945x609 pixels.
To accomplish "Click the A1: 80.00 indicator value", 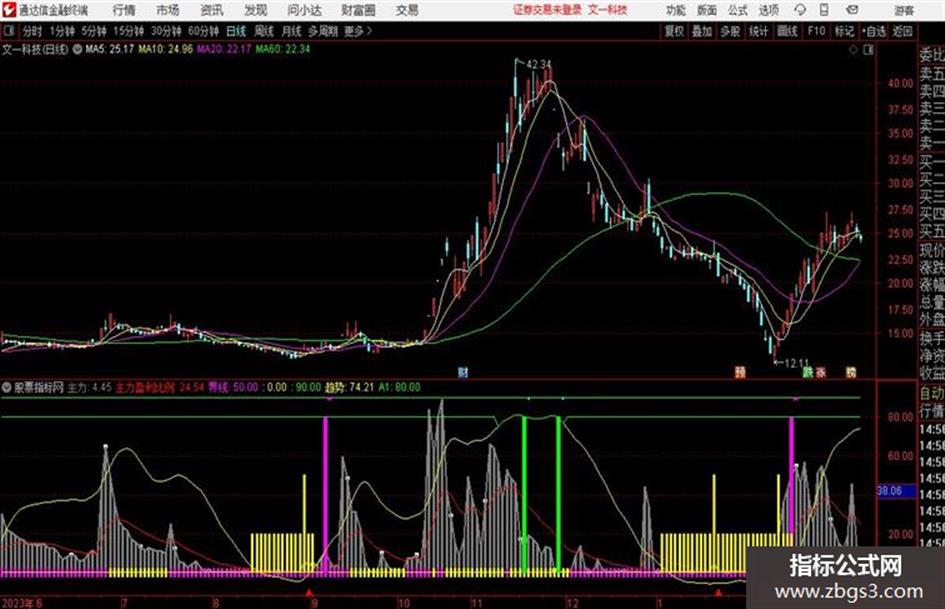I will [399, 387].
